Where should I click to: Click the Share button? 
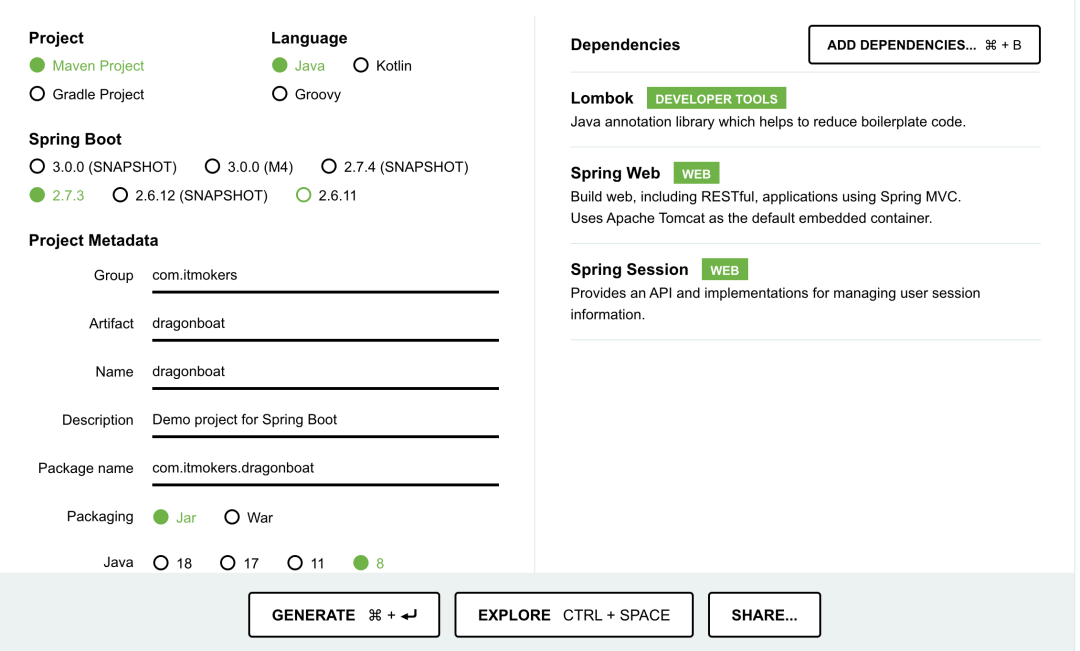click(765, 615)
